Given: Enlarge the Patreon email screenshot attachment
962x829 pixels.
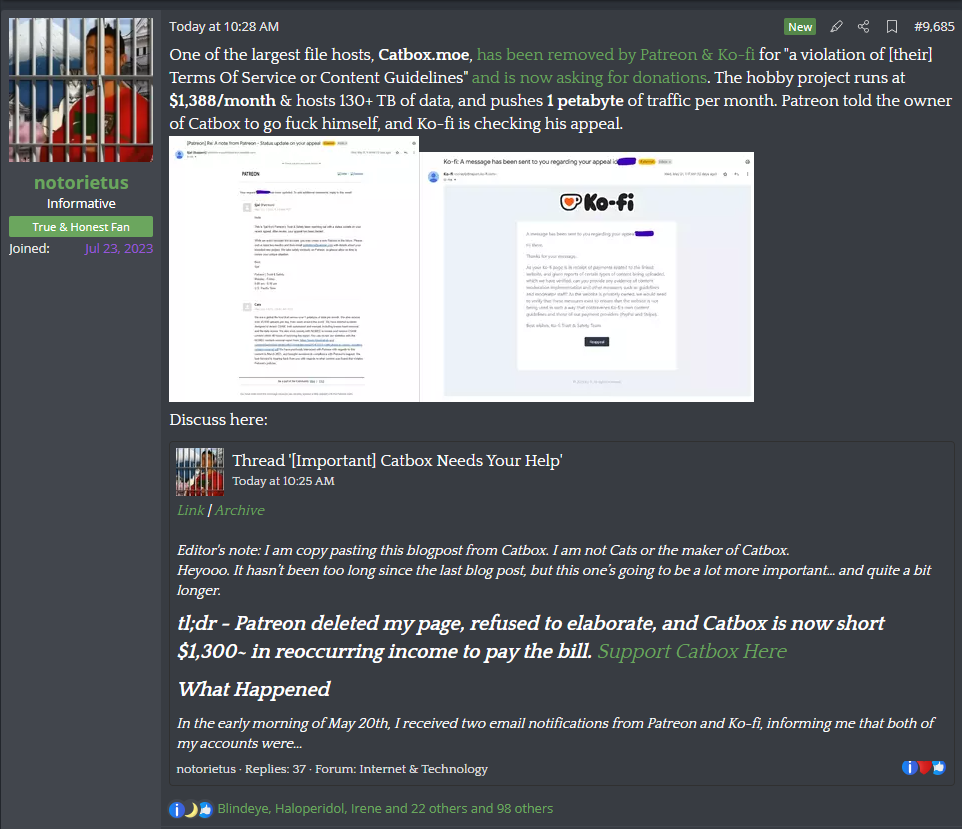Looking at the screenshot, I should [294, 269].
